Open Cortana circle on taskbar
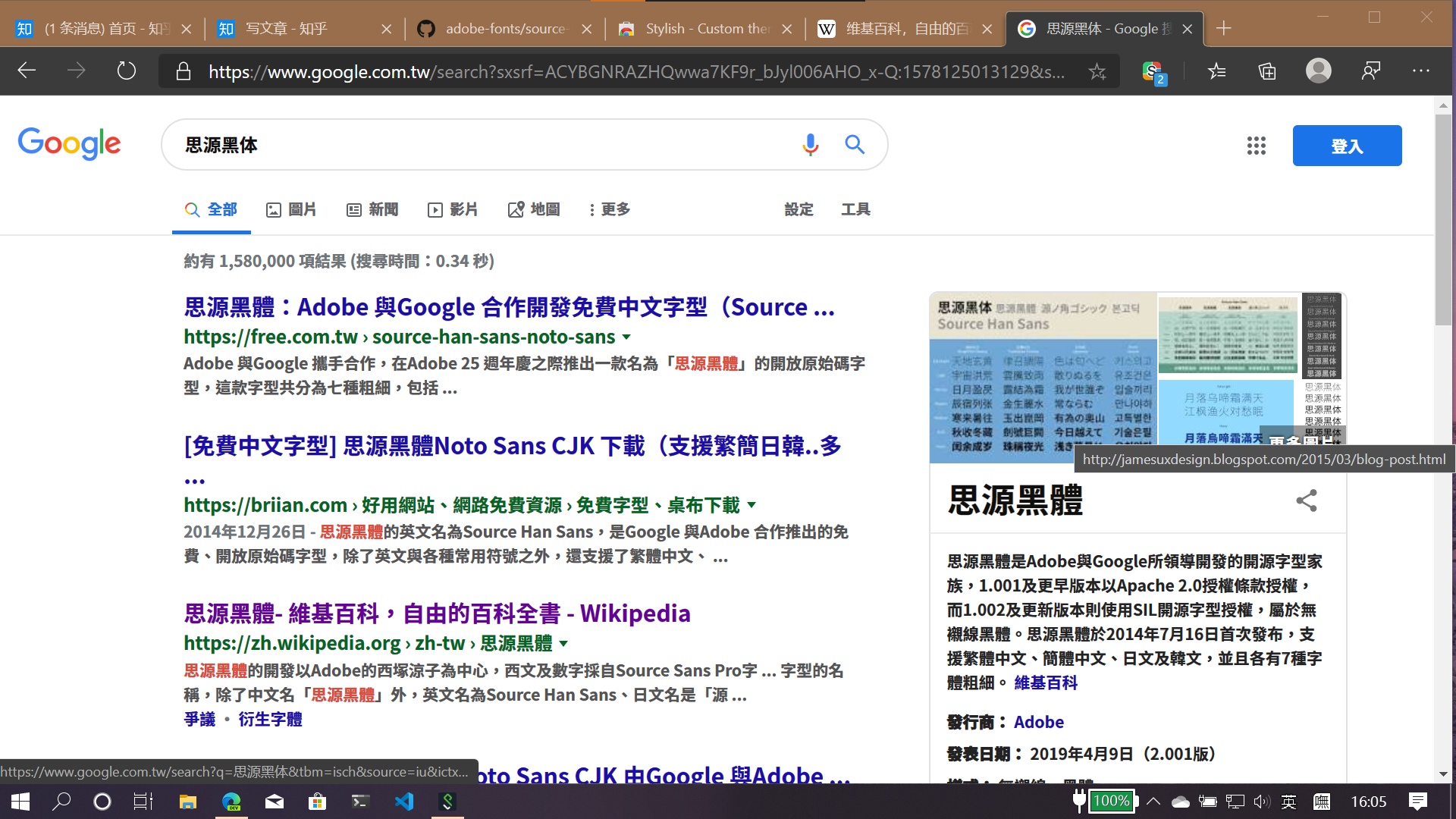Viewport: 1456px width, 819px height. coord(102,802)
